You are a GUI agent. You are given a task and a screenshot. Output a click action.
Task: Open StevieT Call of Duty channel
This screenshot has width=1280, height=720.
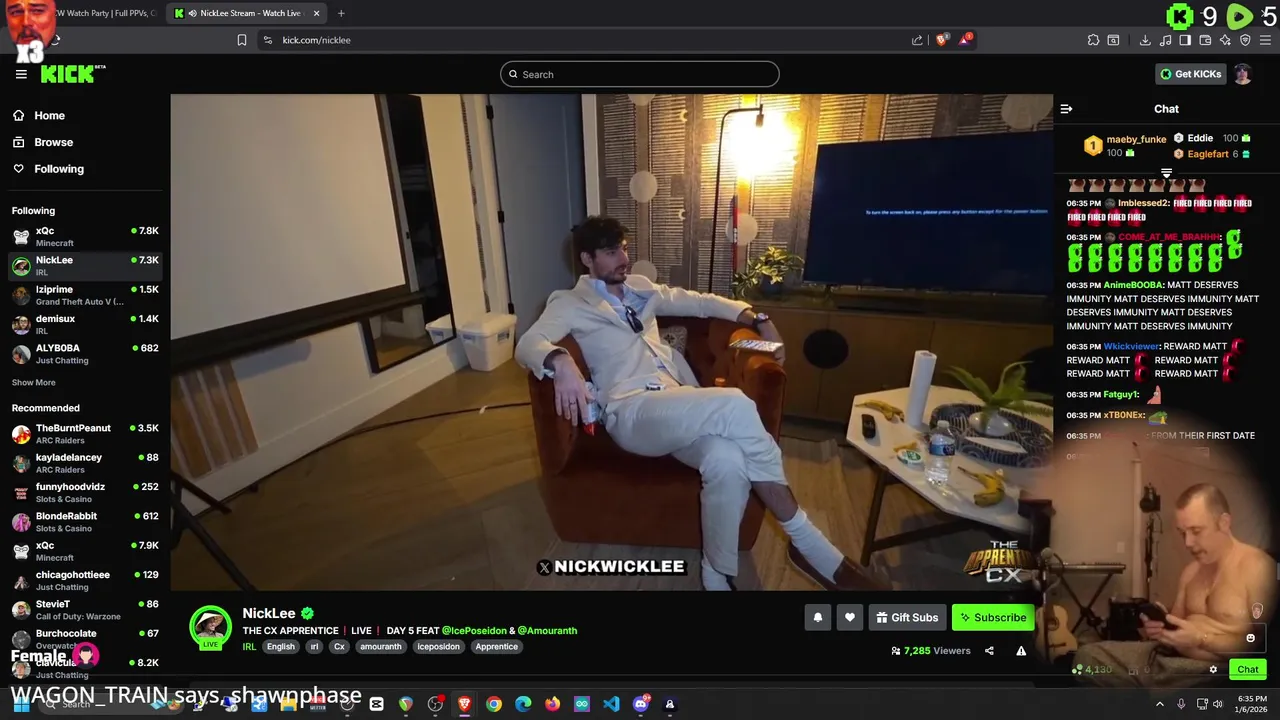(85, 609)
